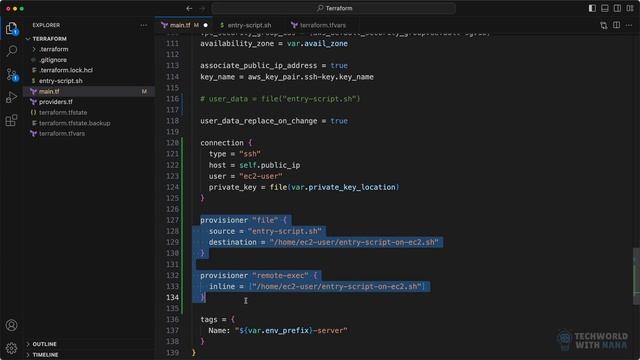Click the M badge on main.tf row
This screenshot has width=640, height=360.
tap(144, 91)
